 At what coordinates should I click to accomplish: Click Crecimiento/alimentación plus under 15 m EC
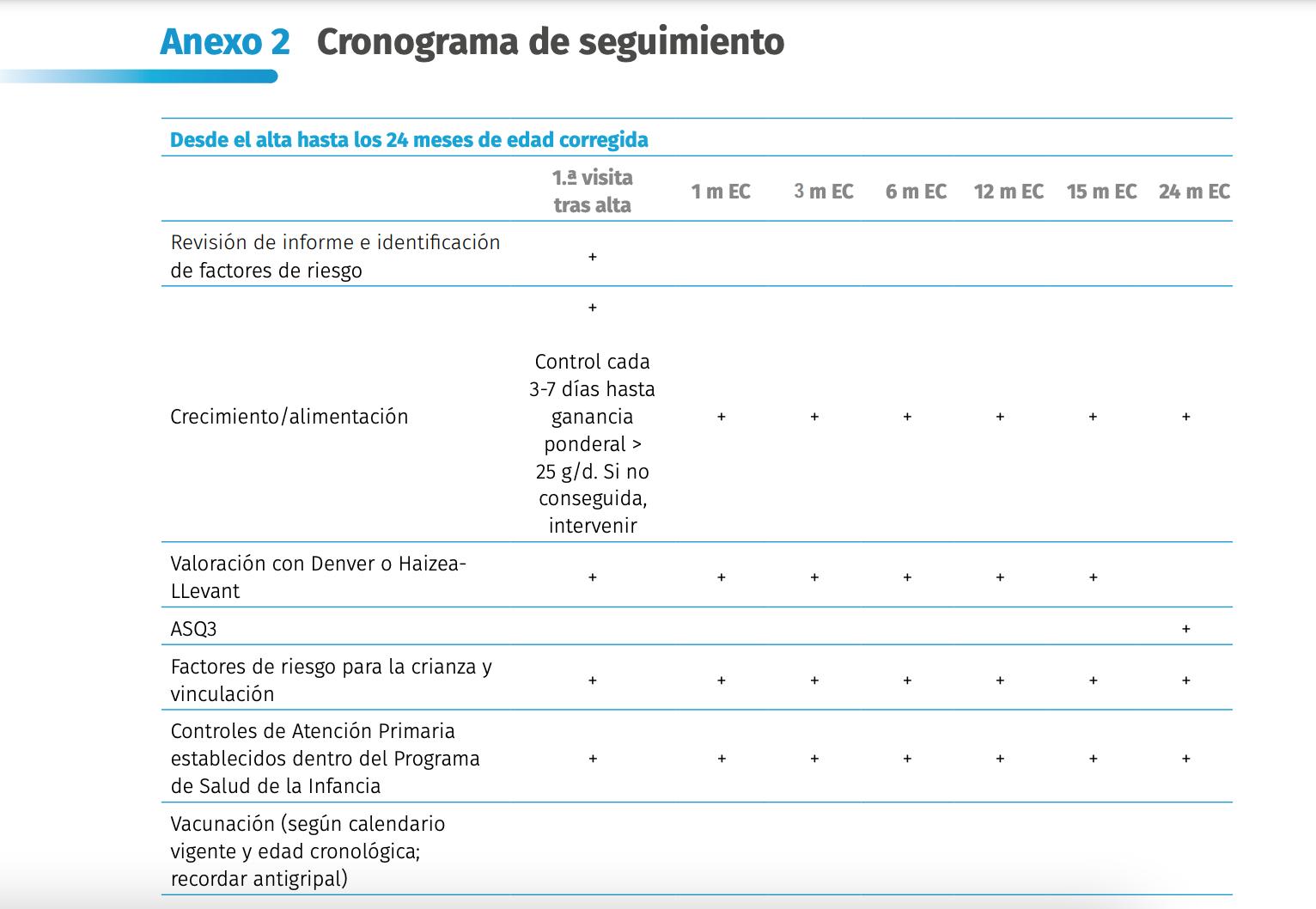(x=1094, y=417)
